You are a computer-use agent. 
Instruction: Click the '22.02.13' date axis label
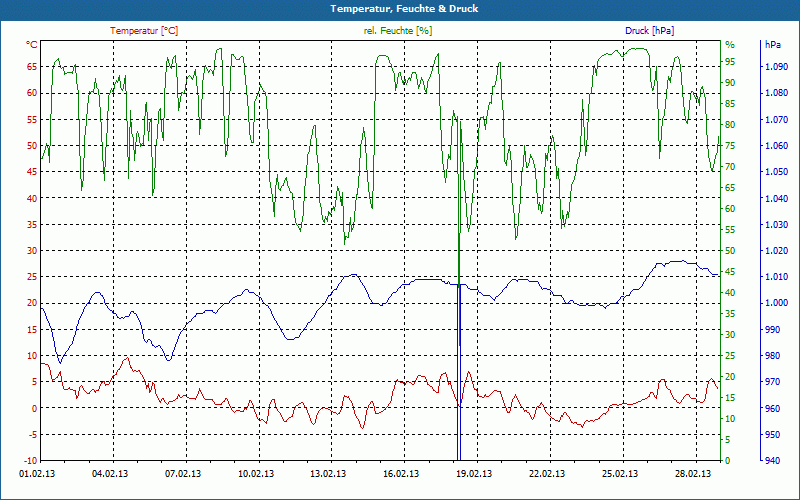(547, 474)
